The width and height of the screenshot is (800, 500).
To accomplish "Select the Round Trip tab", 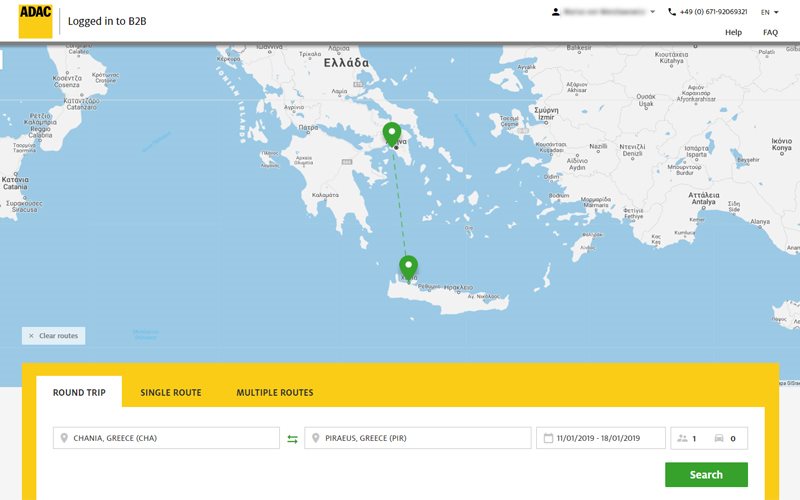I will point(79,392).
